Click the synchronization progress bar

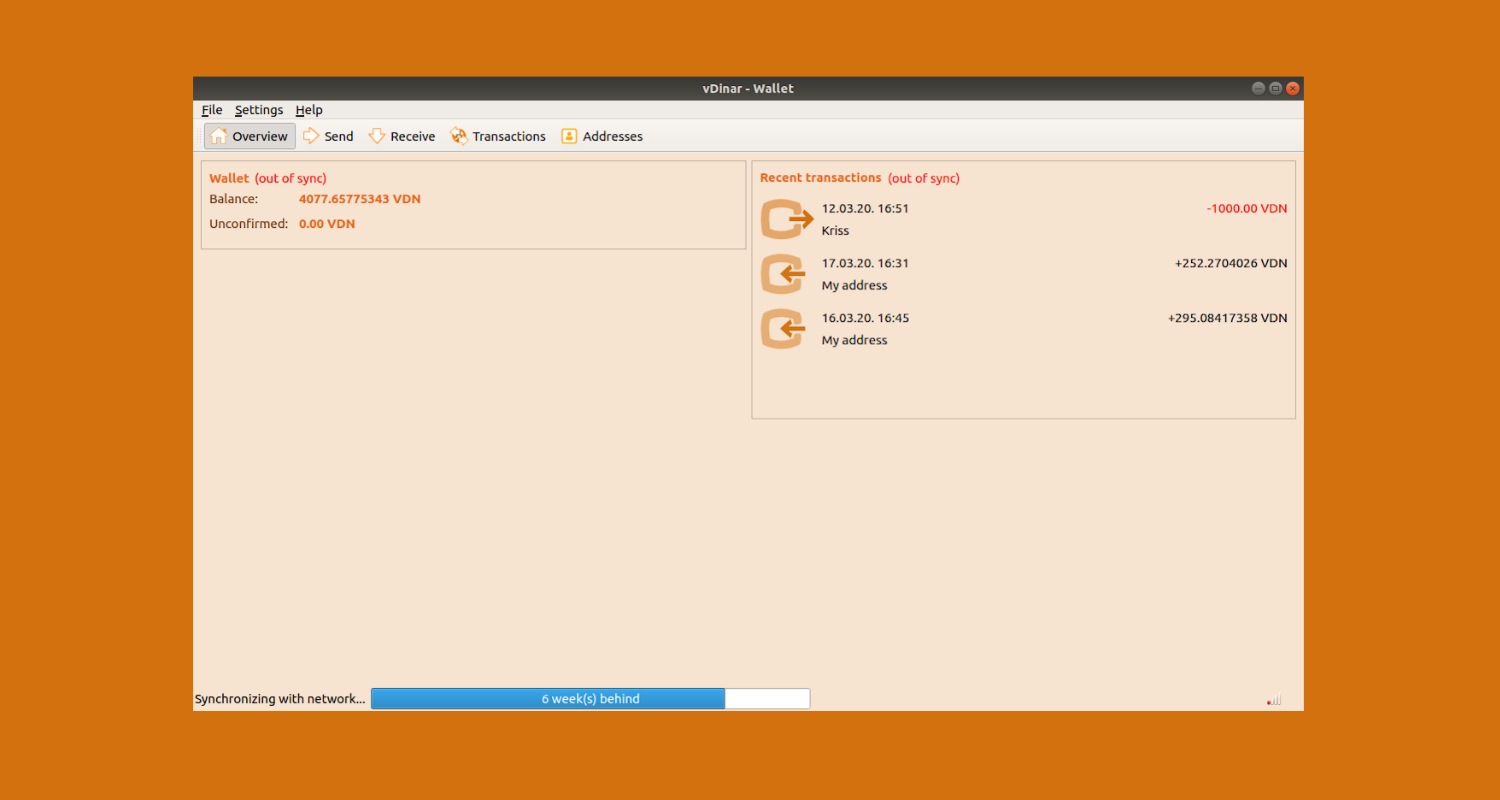pos(590,699)
